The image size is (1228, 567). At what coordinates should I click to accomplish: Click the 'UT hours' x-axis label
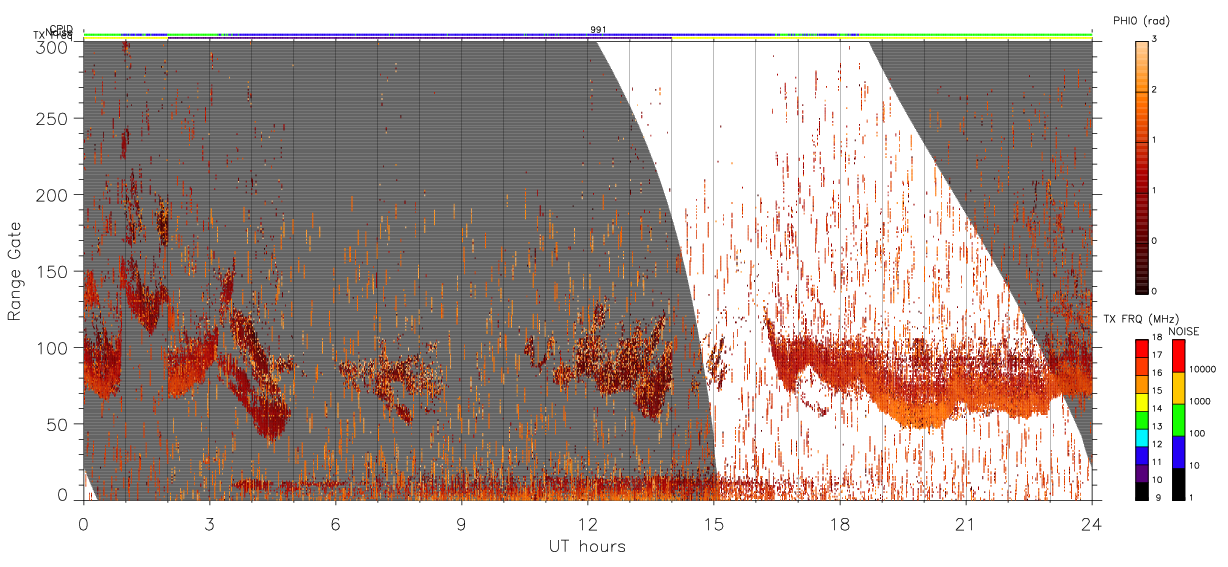point(587,546)
